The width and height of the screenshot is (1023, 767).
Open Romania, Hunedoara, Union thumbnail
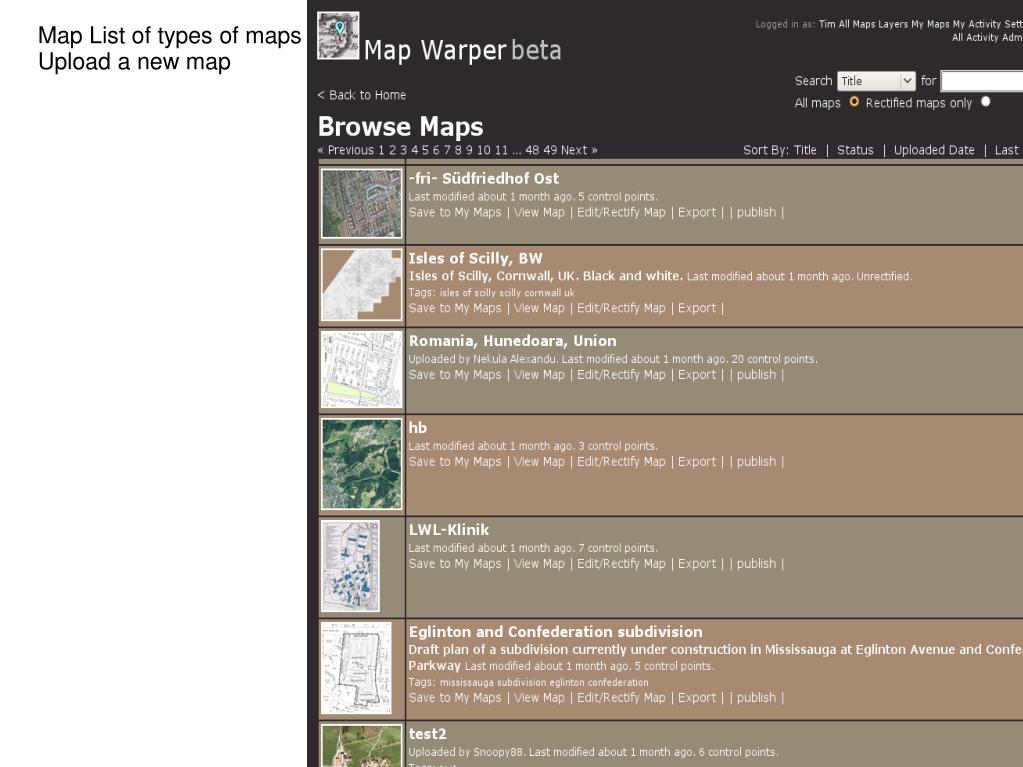click(x=361, y=369)
